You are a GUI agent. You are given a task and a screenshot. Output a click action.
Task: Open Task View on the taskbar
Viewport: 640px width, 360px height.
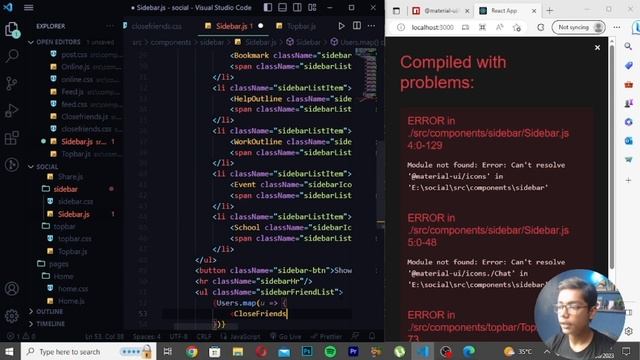point(167,351)
